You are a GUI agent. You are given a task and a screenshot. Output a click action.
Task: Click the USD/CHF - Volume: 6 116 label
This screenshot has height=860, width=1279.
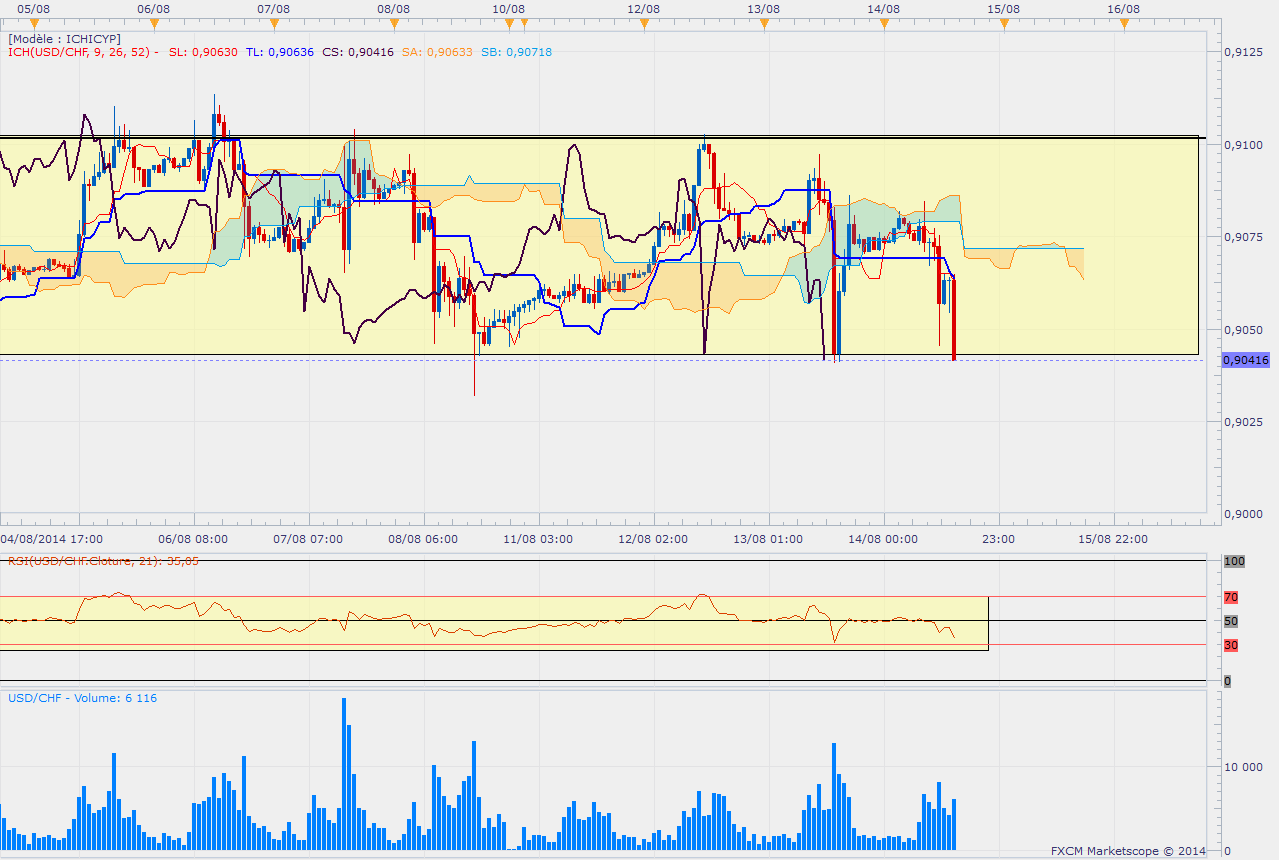pyautogui.click(x=82, y=697)
